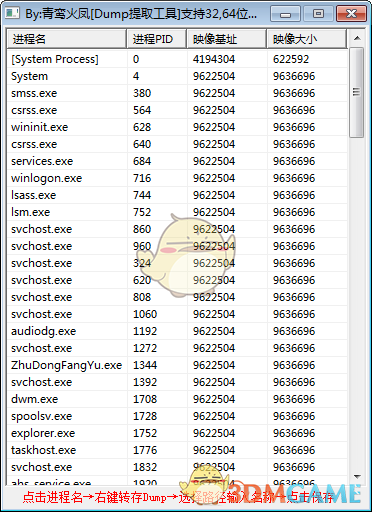Select dwm.exe process row
372x512 pixels.
177,399
